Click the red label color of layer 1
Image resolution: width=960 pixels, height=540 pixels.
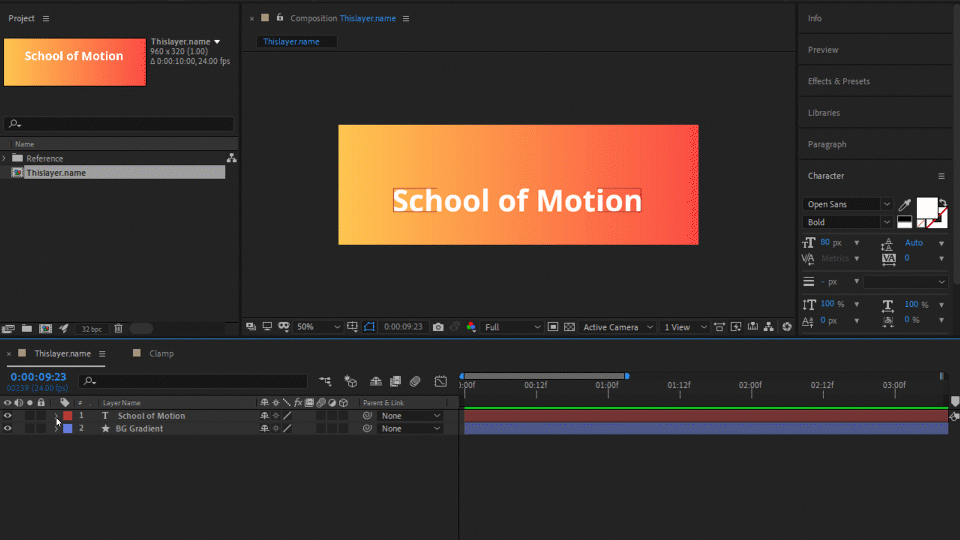pyautogui.click(x=68, y=416)
